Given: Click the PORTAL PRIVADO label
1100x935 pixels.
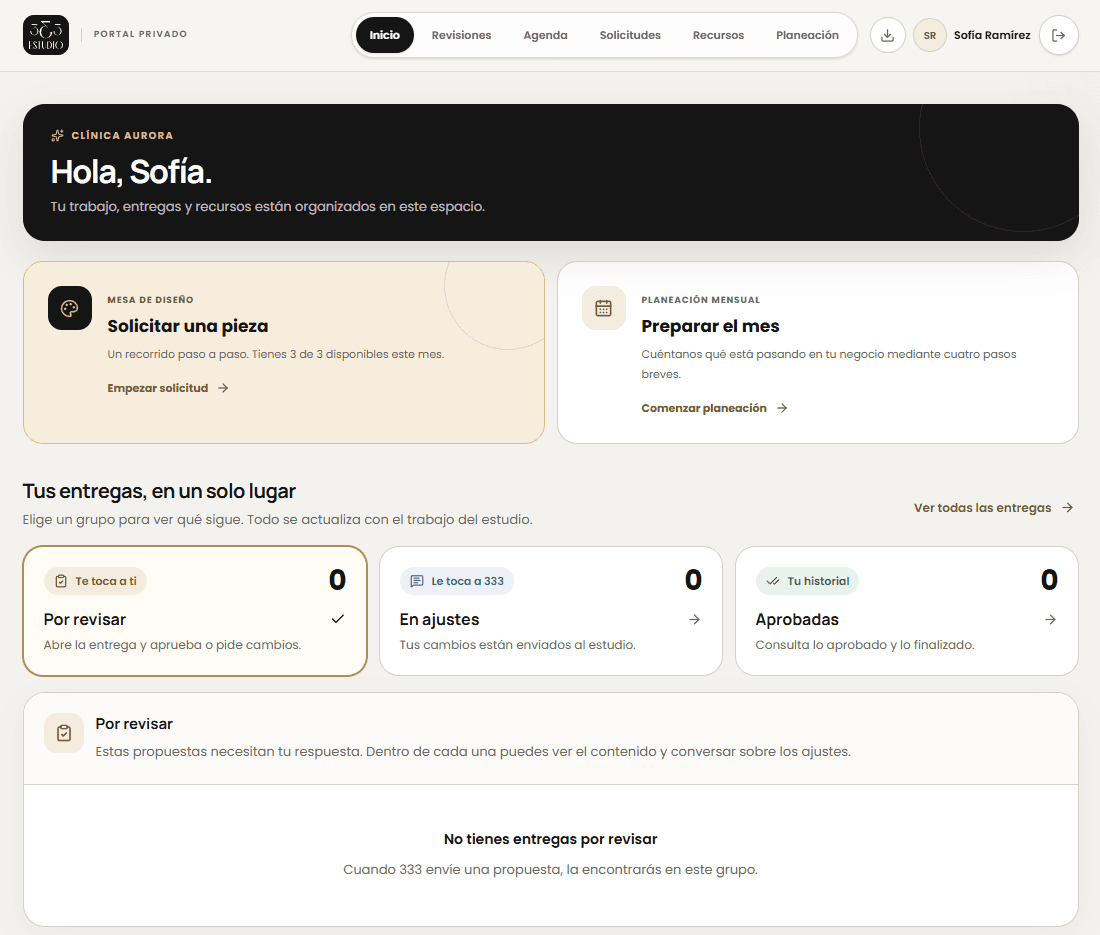Looking at the screenshot, I should (140, 34).
